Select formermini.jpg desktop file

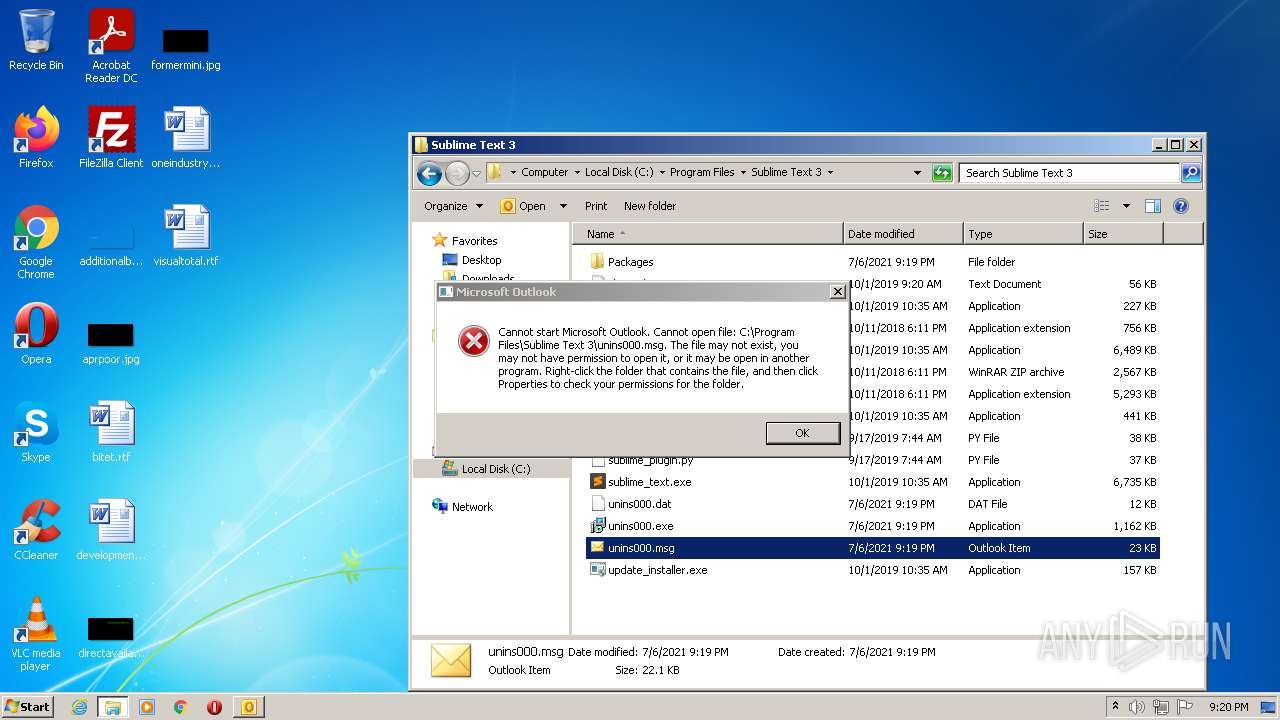point(186,48)
